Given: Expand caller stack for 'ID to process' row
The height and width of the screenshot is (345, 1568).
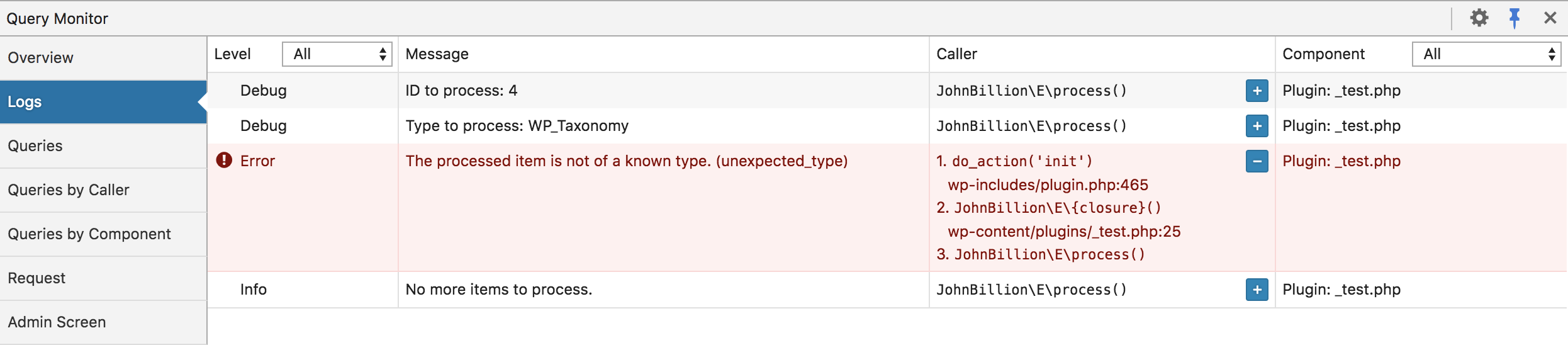Looking at the screenshot, I should pos(1257,91).
